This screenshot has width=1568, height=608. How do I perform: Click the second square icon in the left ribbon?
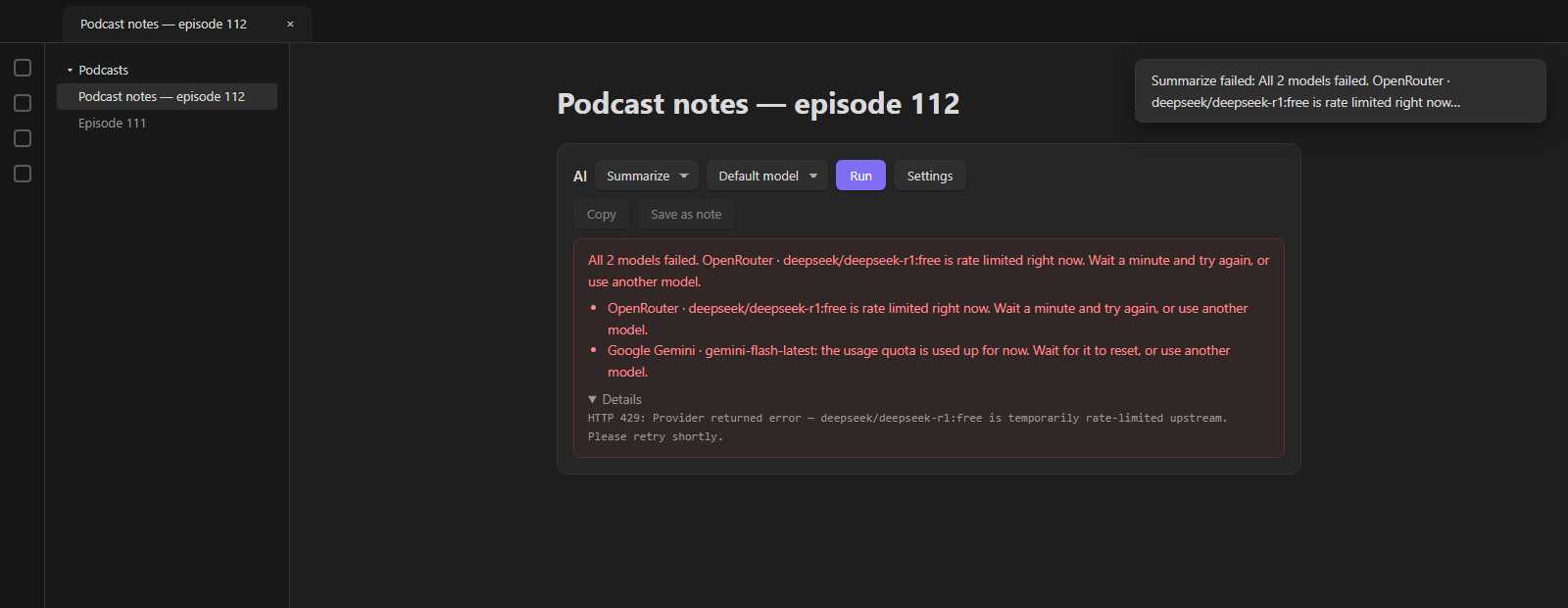(23, 103)
